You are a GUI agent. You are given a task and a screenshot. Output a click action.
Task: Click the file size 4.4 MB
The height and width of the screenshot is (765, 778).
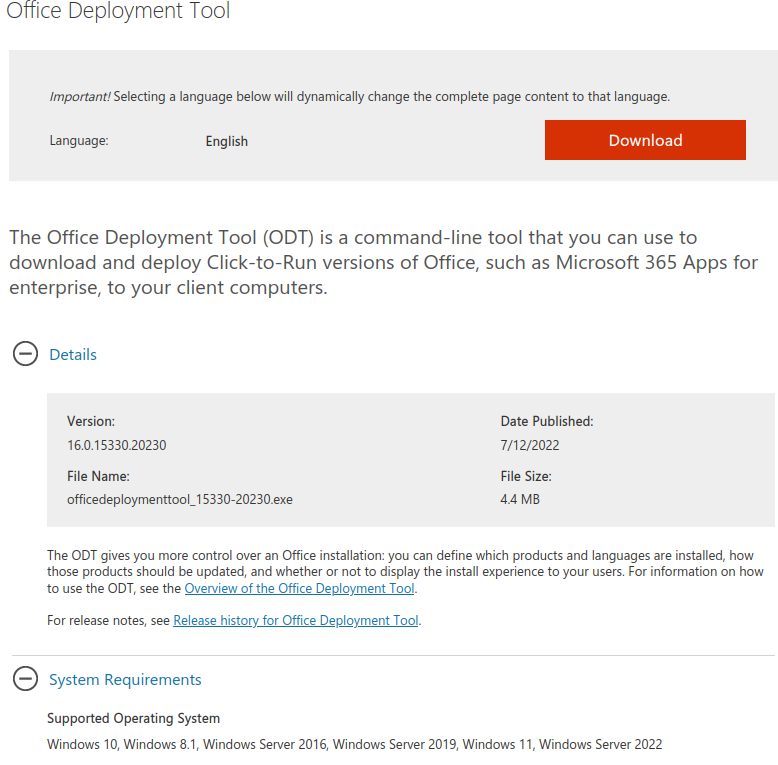(x=519, y=499)
